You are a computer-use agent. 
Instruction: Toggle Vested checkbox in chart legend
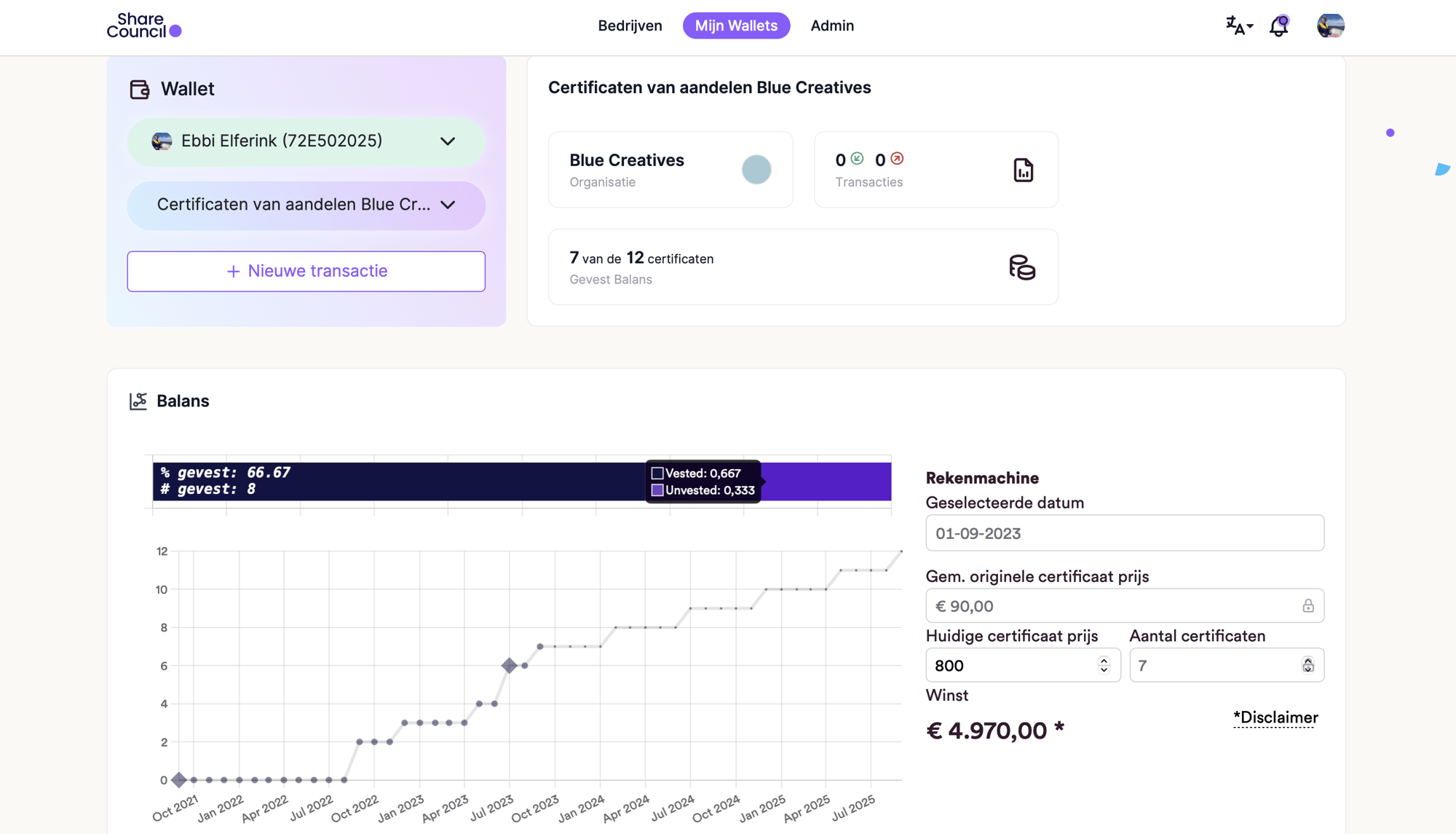657,472
